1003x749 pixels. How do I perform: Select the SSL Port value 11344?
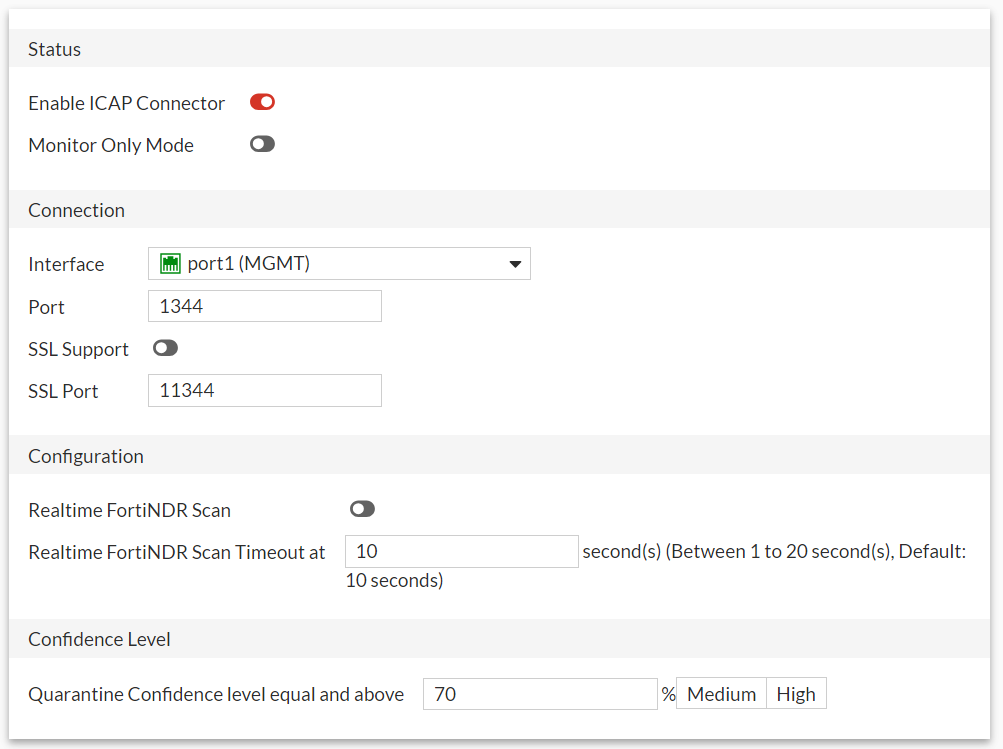coord(264,390)
